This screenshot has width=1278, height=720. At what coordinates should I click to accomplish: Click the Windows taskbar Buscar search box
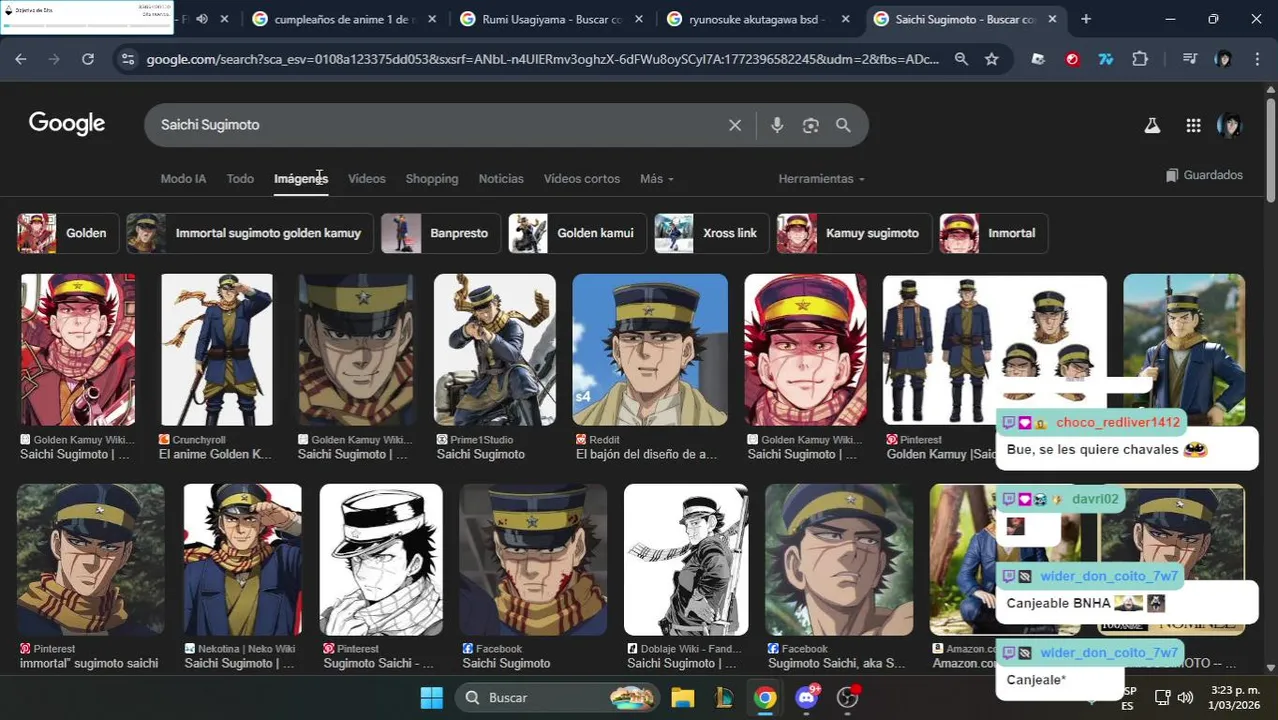point(560,697)
